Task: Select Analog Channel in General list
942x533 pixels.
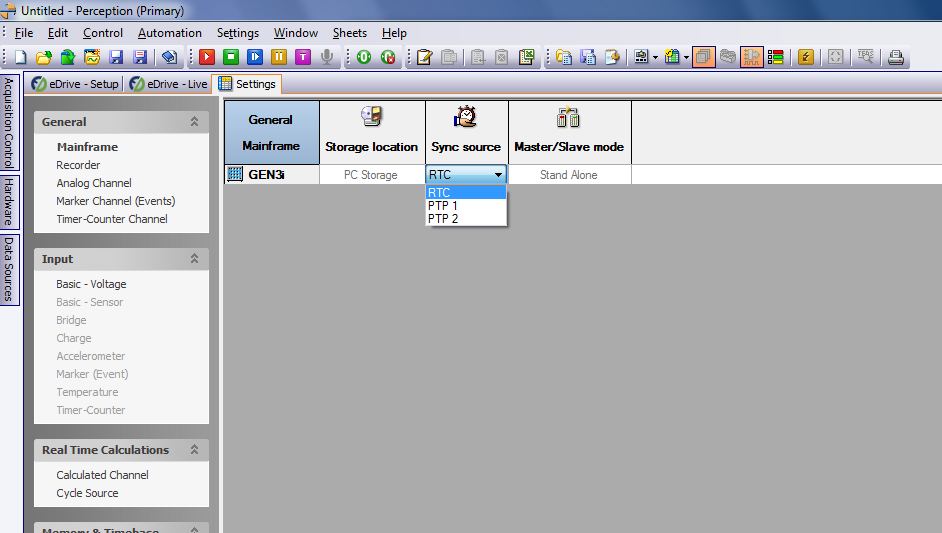Action: 94,183
